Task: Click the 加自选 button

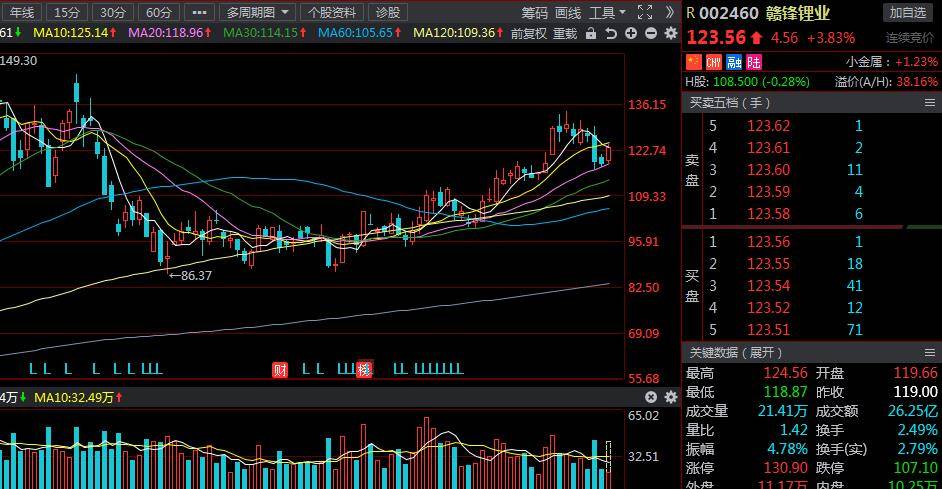Action: [907, 12]
